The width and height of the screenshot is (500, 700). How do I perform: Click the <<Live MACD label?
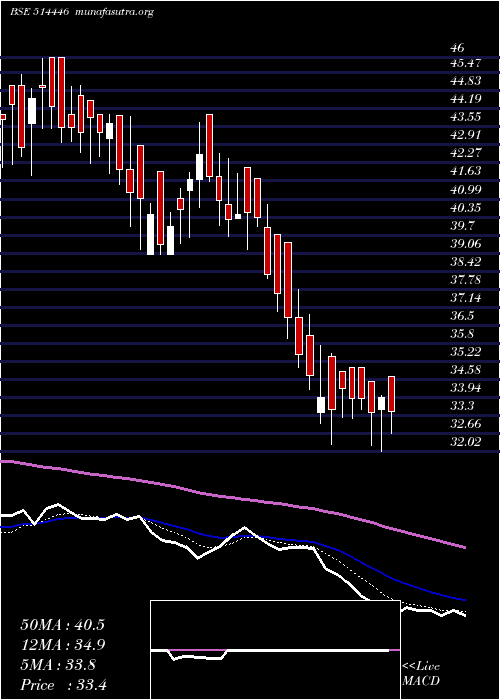421,674
